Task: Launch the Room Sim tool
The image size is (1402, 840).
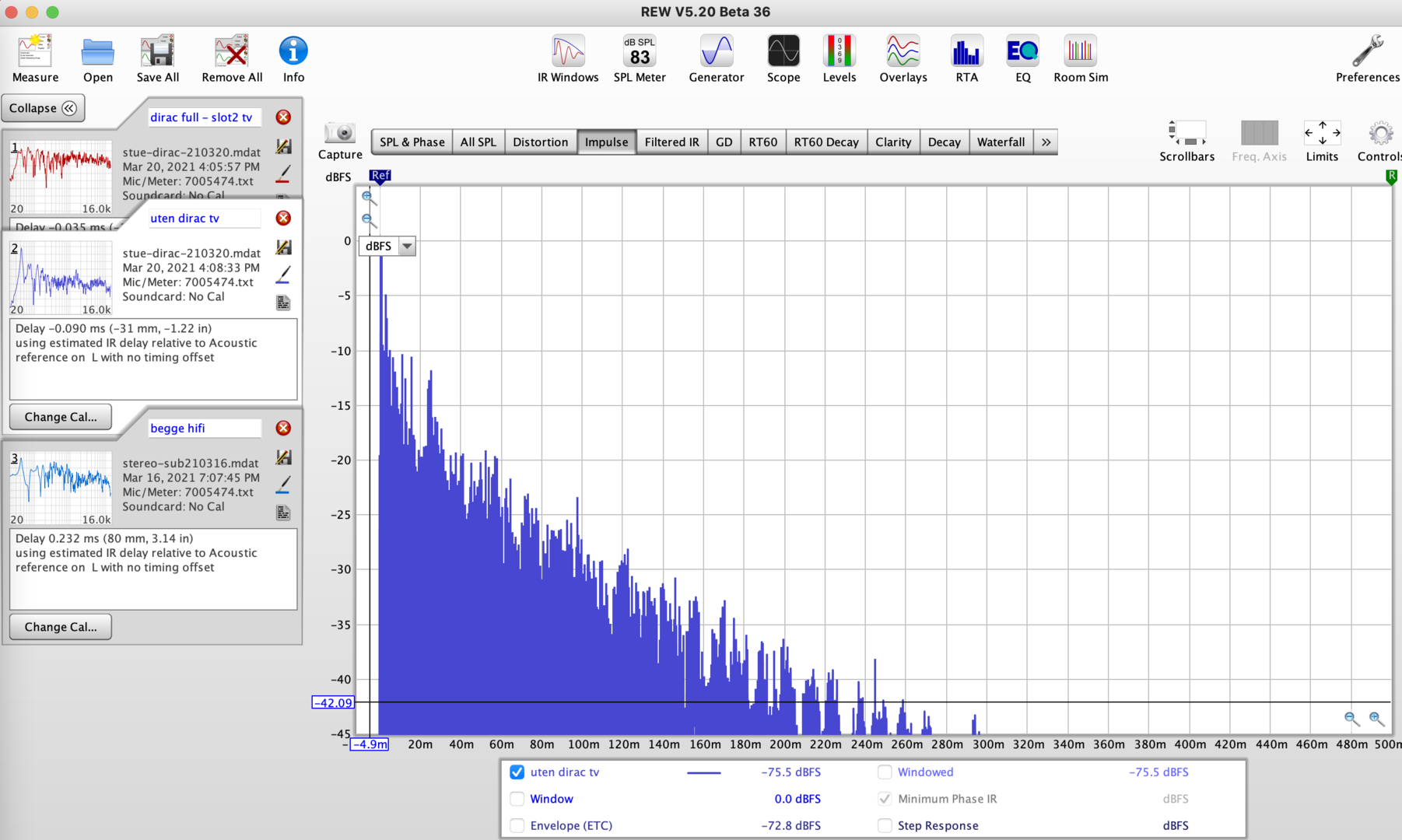Action: [x=1081, y=58]
